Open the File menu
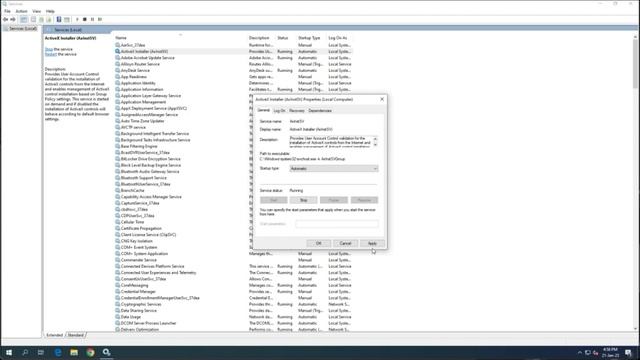 (7, 11)
